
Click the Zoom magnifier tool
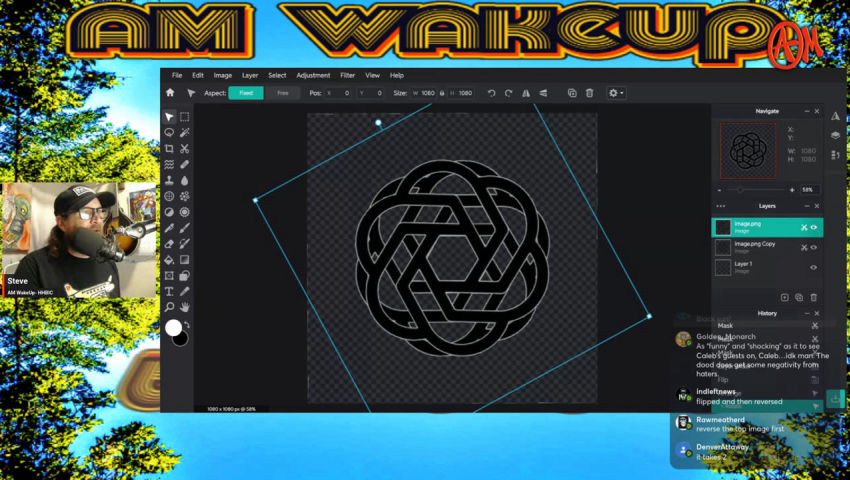tap(169, 307)
